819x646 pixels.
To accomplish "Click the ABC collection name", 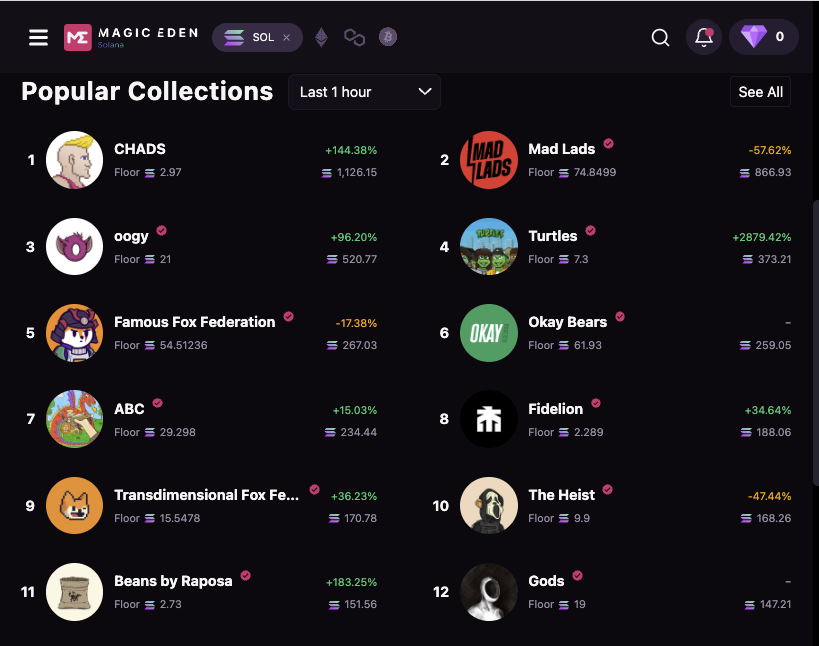I will point(129,409).
